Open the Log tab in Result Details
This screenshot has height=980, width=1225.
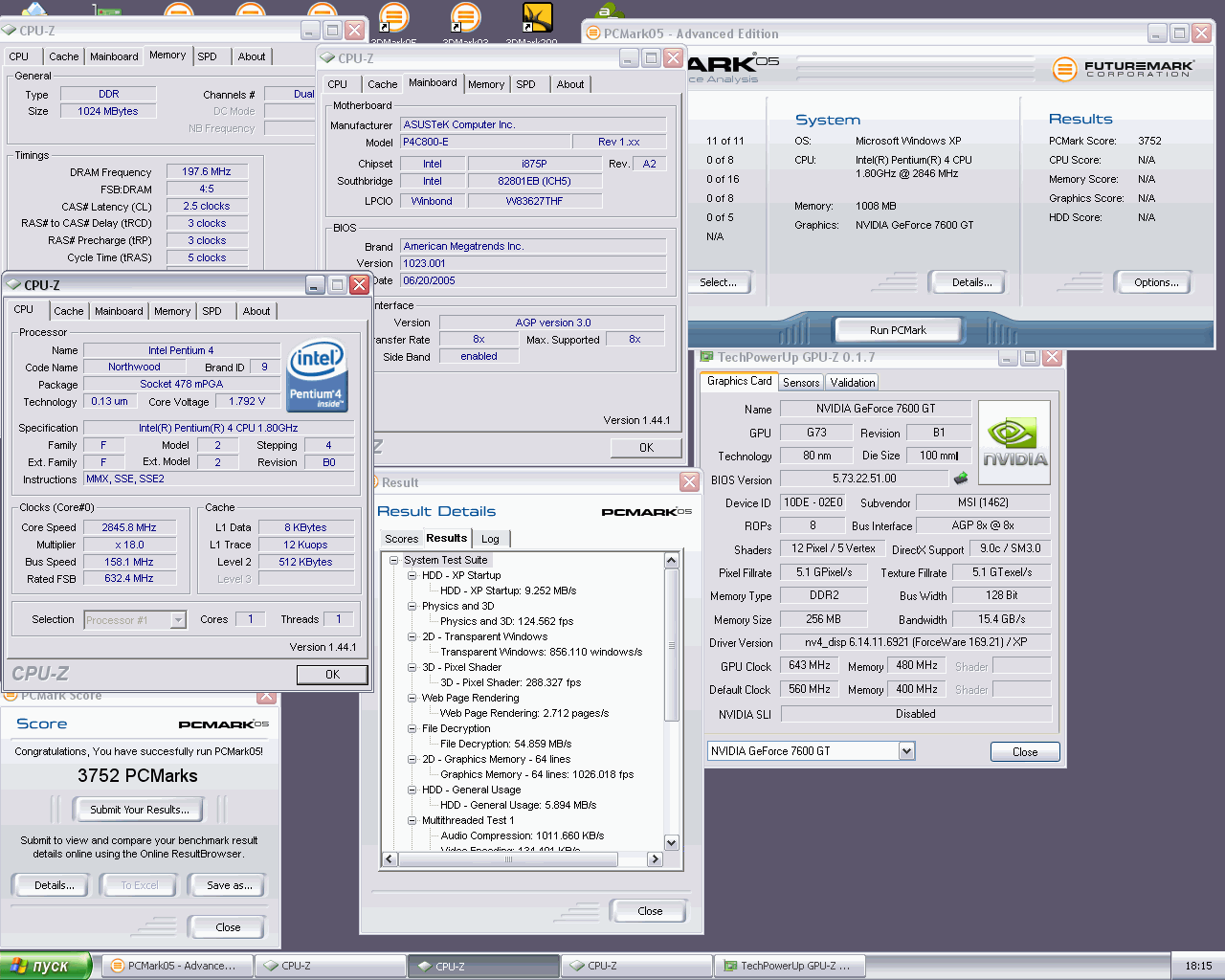490,539
